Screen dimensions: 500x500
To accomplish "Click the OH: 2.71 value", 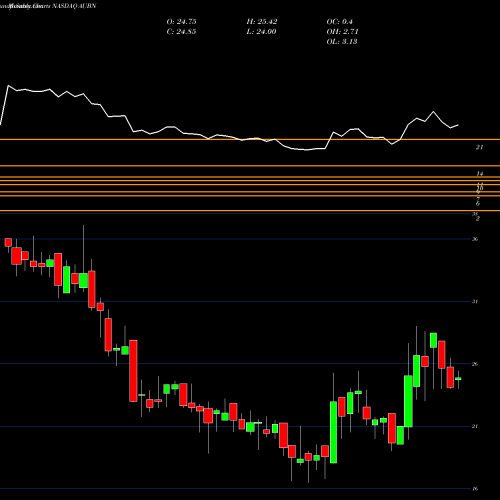I will pos(342,32).
